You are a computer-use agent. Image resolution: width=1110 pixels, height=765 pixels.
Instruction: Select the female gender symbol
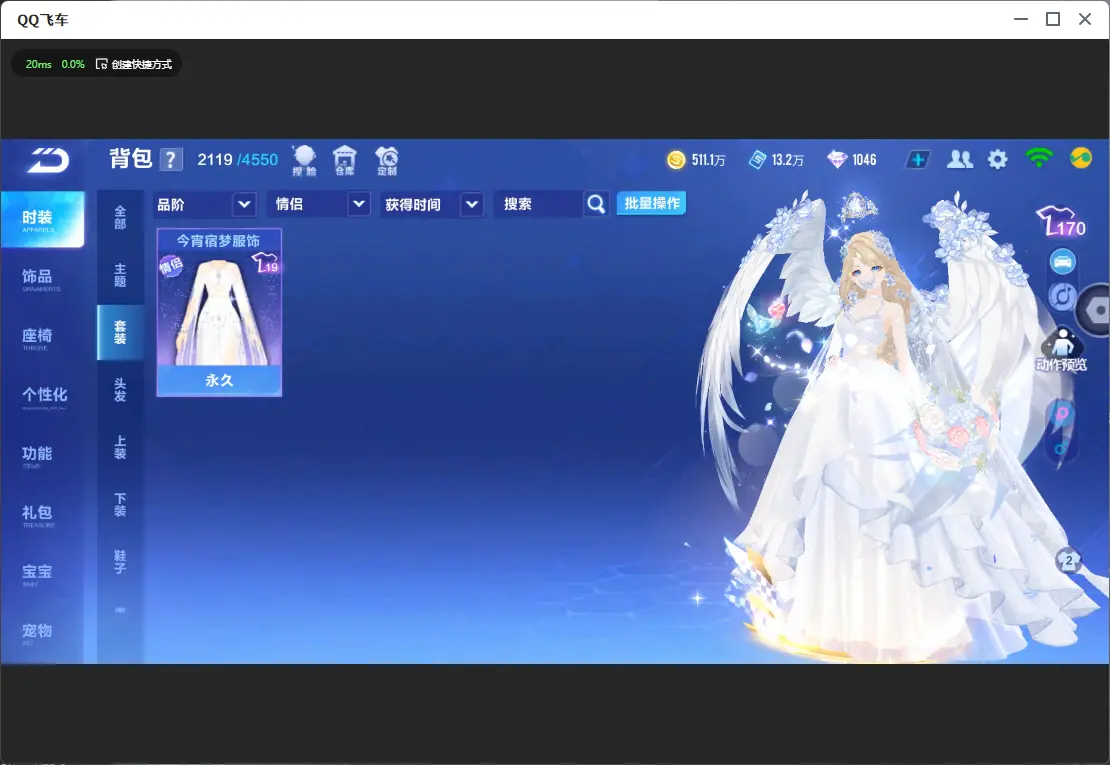[x=1061, y=414]
